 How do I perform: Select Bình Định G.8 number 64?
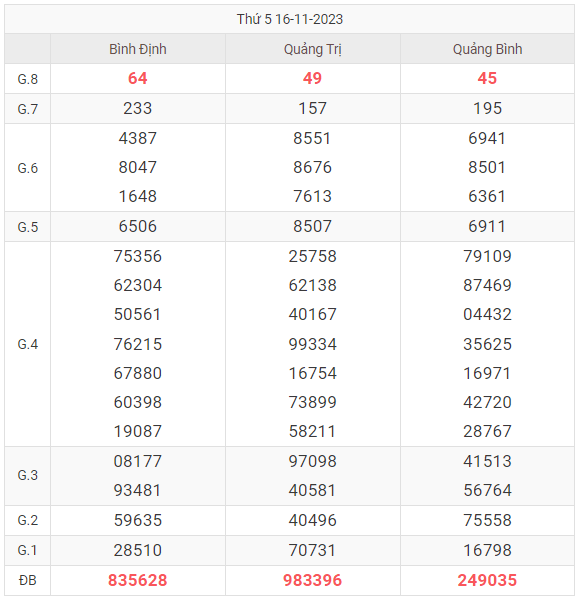tap(138, 78)
